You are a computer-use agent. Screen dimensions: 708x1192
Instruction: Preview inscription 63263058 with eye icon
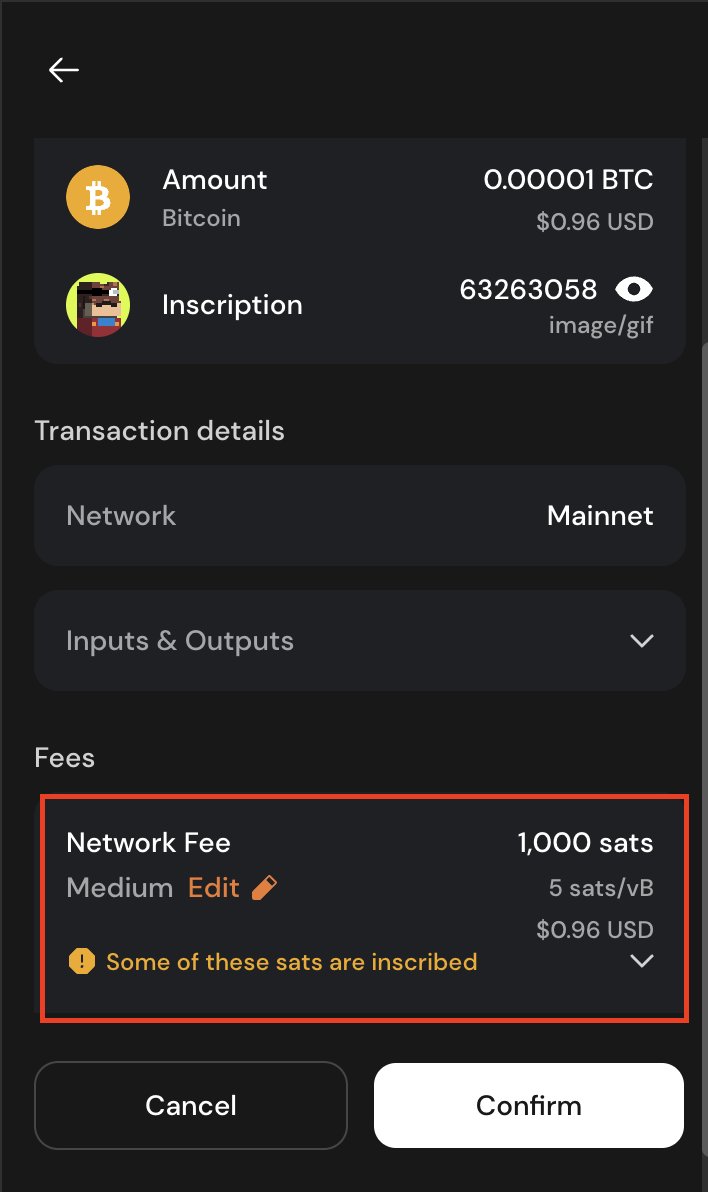[x=633, y=290]
